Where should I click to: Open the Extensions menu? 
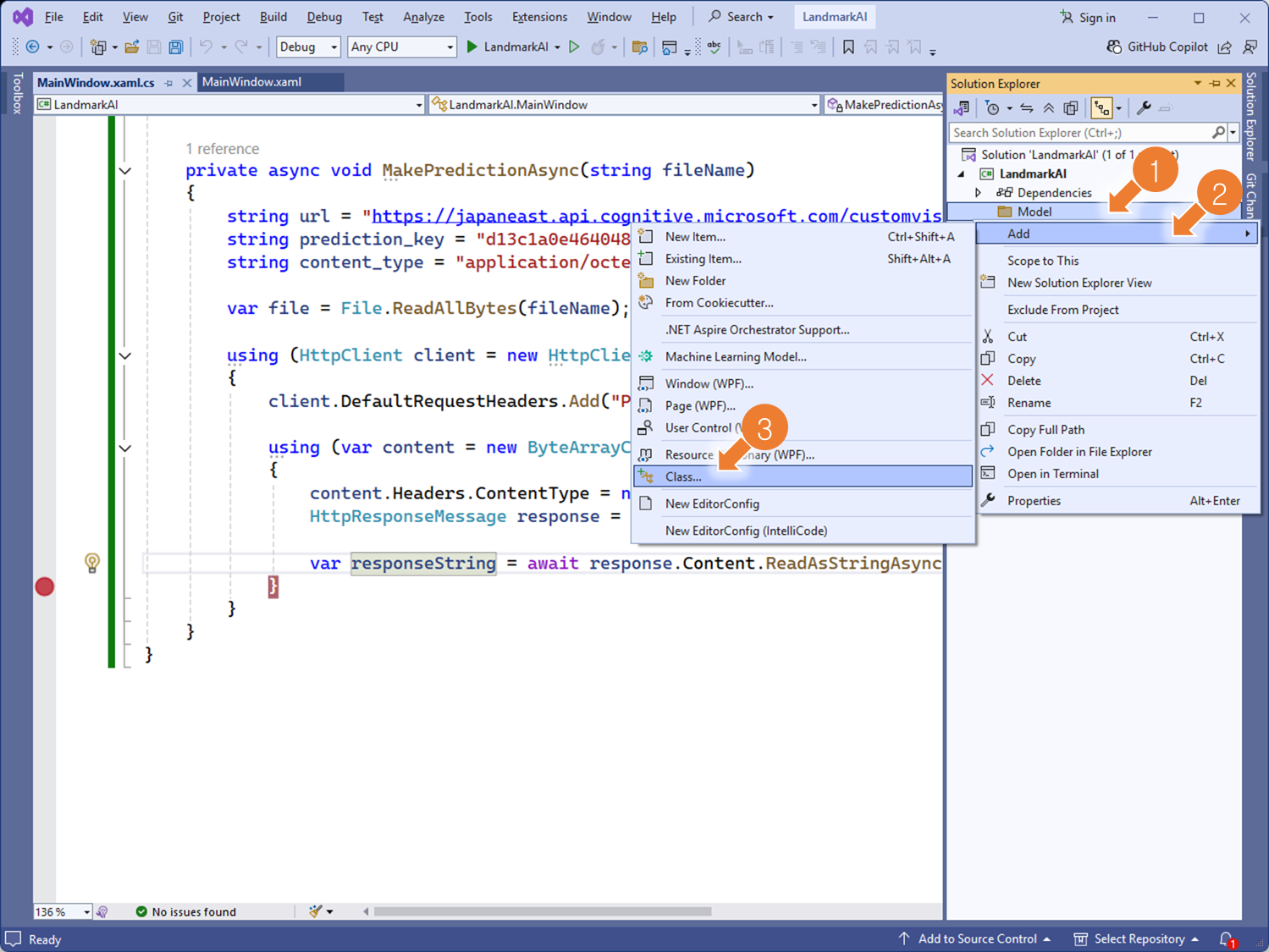coord(539,17)
